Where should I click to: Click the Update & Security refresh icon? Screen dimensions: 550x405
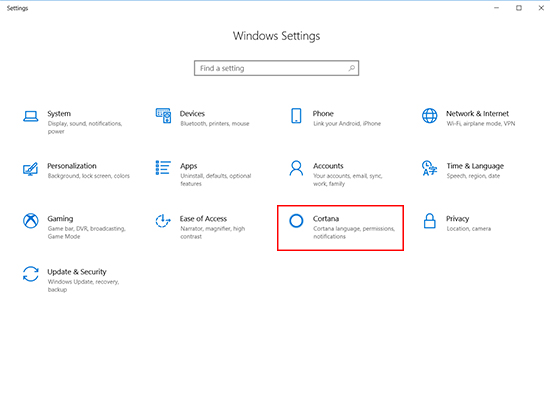coord(31,274)
